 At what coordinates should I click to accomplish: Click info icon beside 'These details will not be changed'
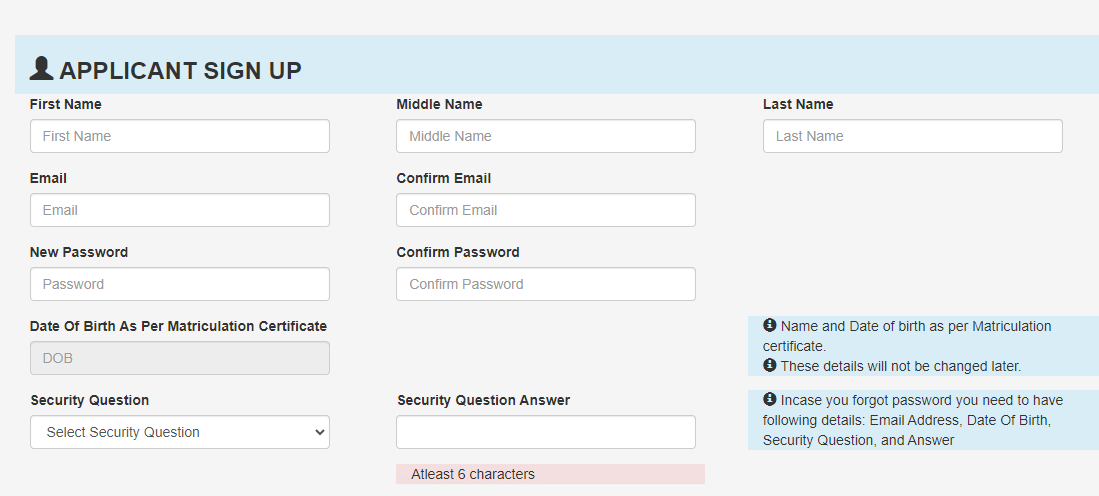click(x=770, y=365)
